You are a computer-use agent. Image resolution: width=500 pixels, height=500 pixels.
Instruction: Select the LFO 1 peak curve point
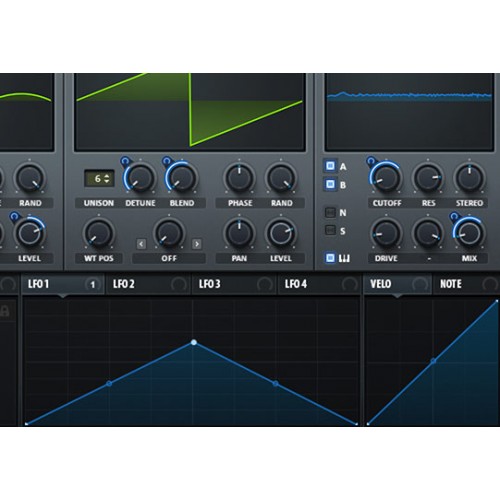point(194,342)
